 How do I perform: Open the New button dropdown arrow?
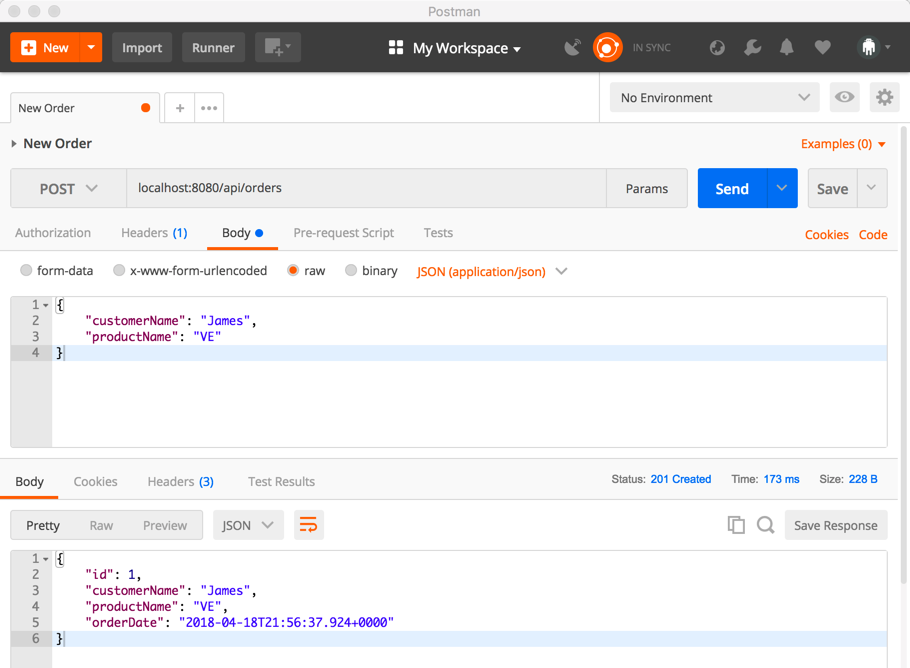click(91, 48)
